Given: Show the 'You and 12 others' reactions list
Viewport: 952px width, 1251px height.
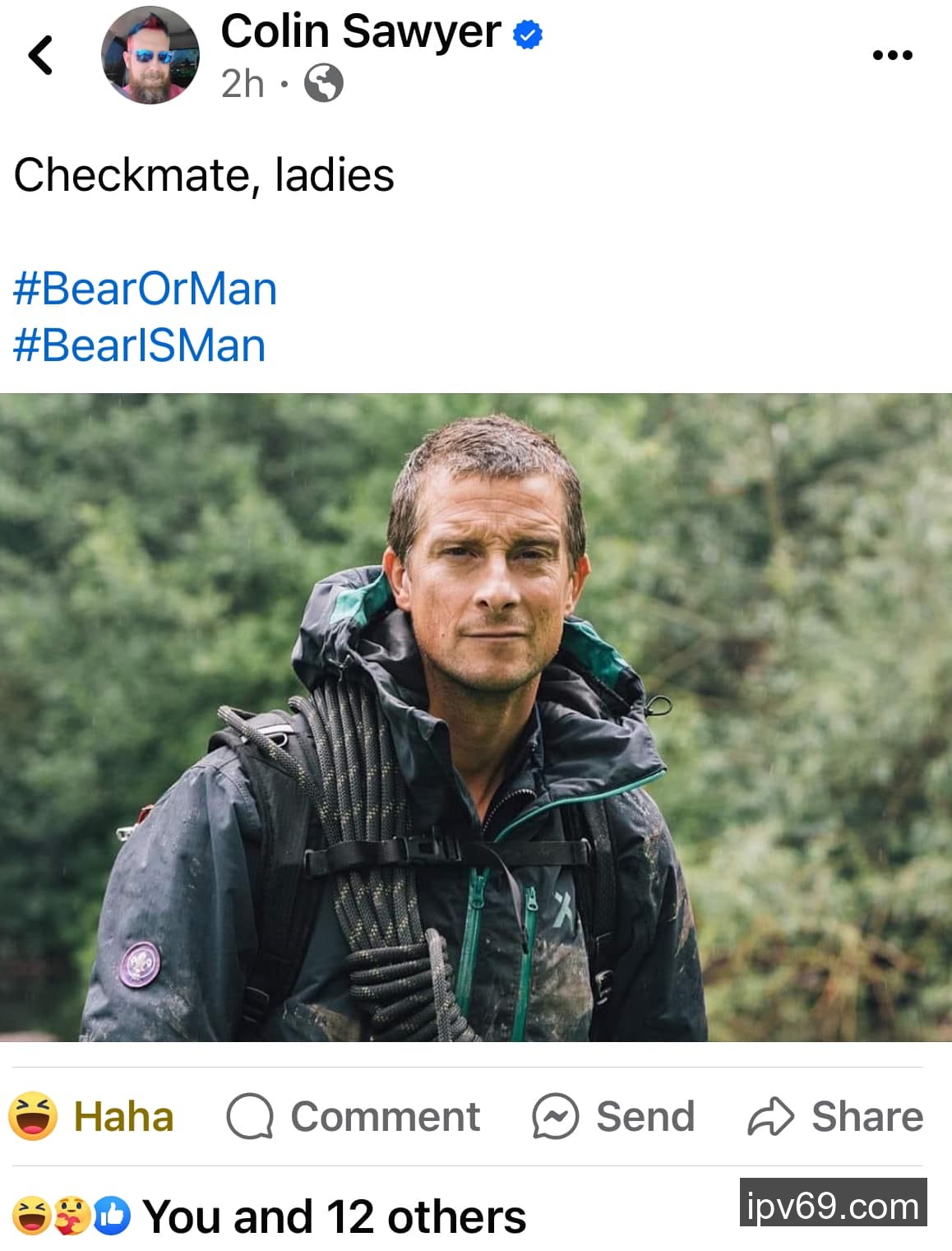Looking at the screenshot, I should [x=334, y=1217].
